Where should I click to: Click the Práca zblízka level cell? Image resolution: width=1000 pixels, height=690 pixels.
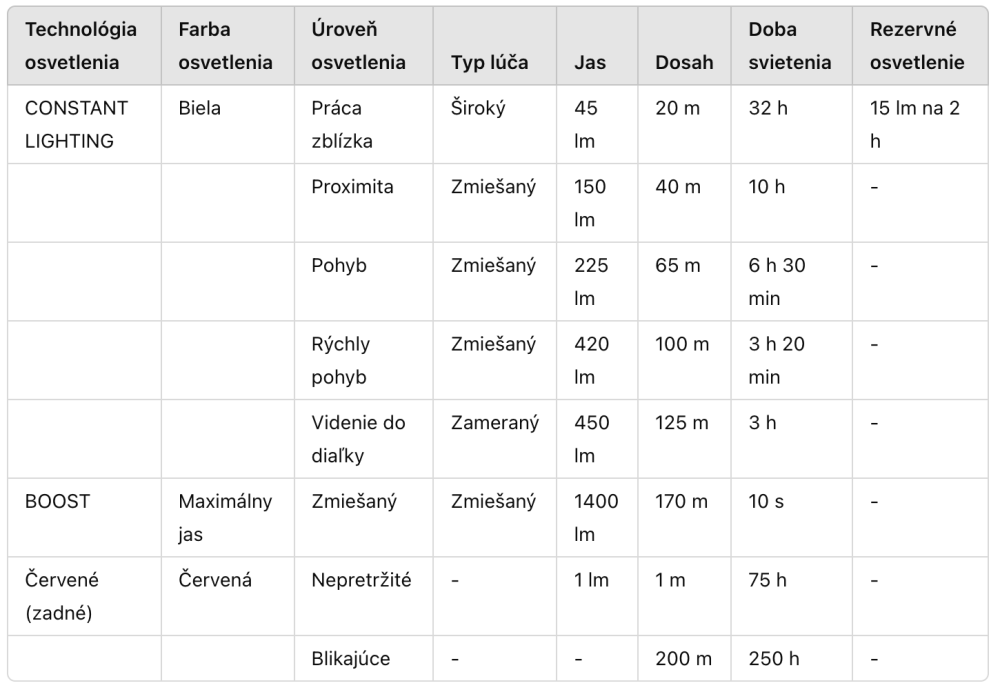[x=364, y=124]
